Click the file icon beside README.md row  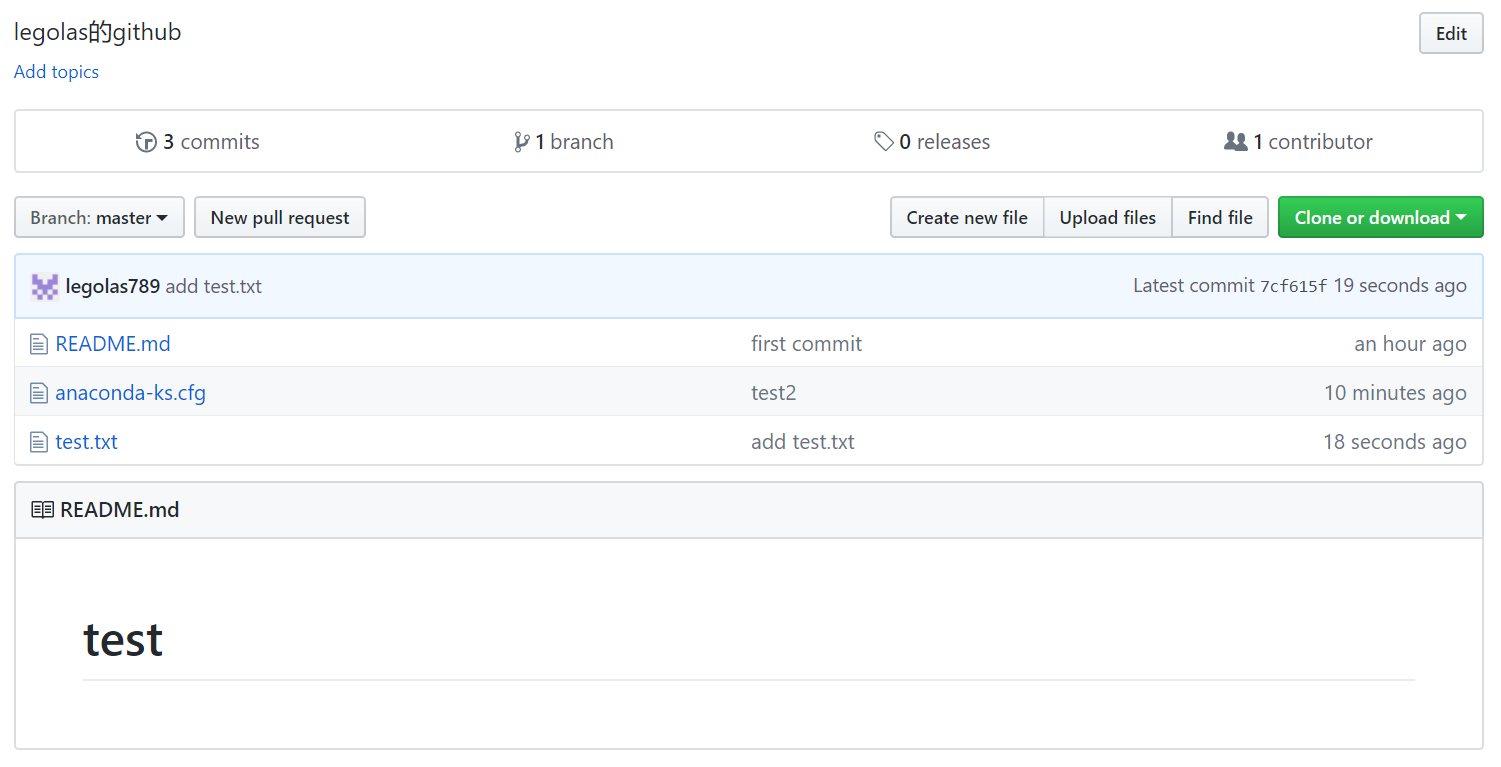click(38, 344)
